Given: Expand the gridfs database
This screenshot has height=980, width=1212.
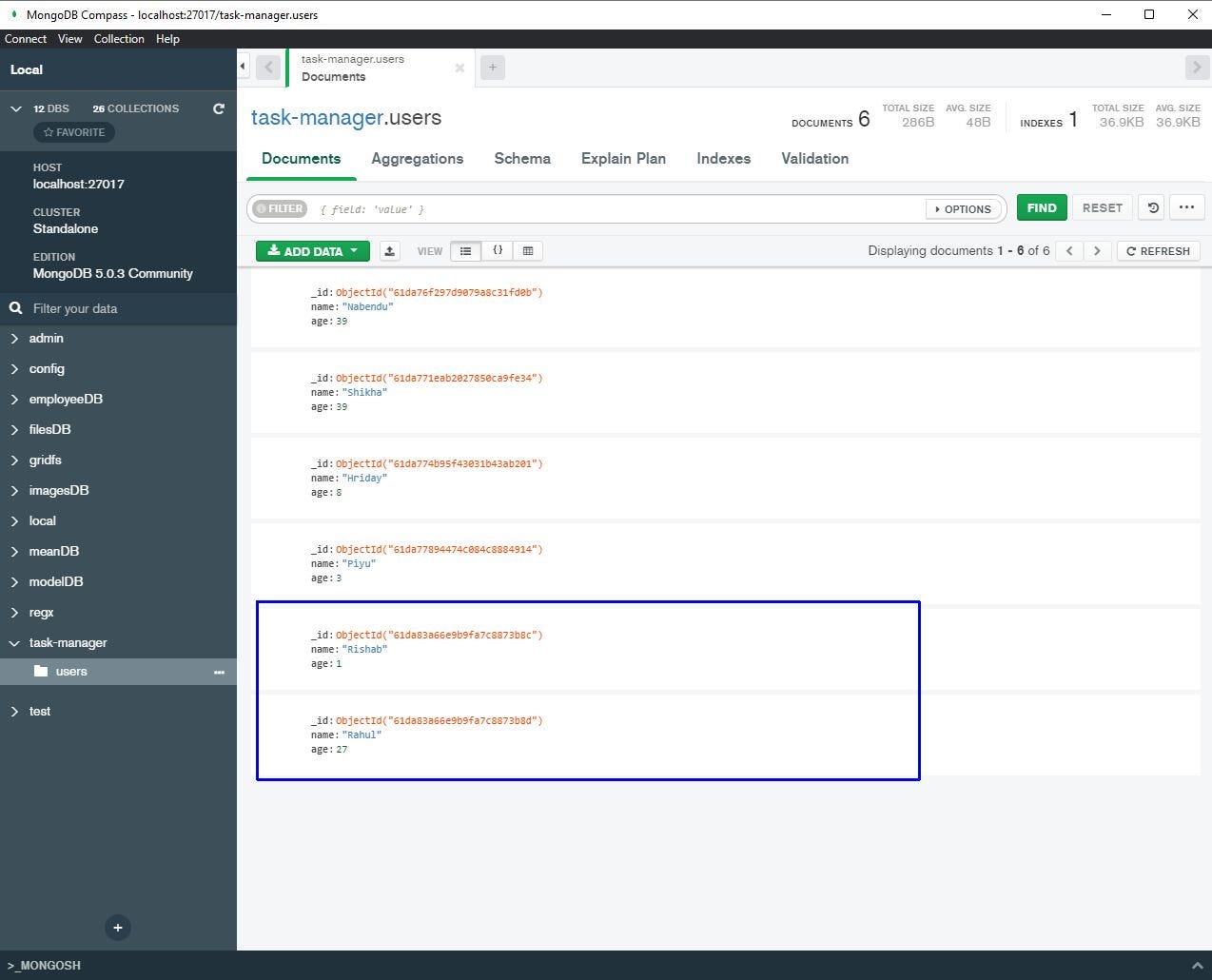Looking at the screenshot, I should pos(14,461).
